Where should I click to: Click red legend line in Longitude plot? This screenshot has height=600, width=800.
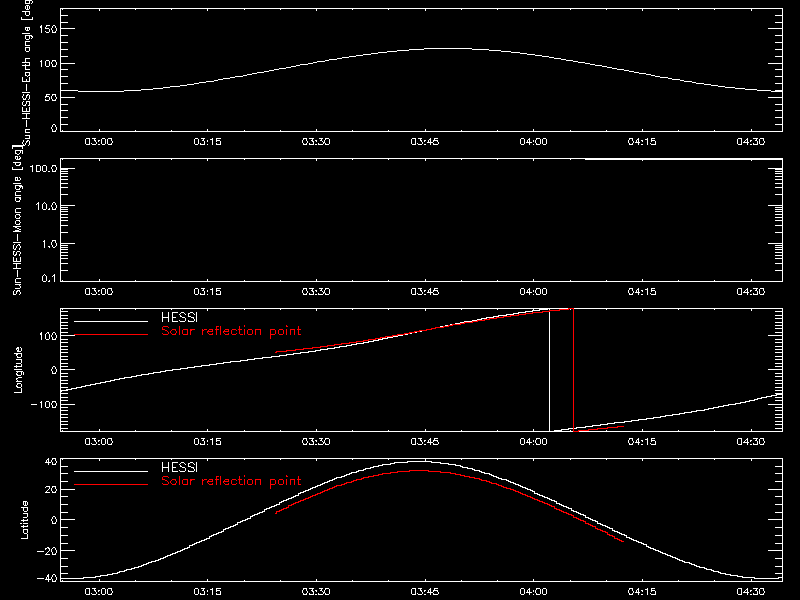tap(111, 335)
